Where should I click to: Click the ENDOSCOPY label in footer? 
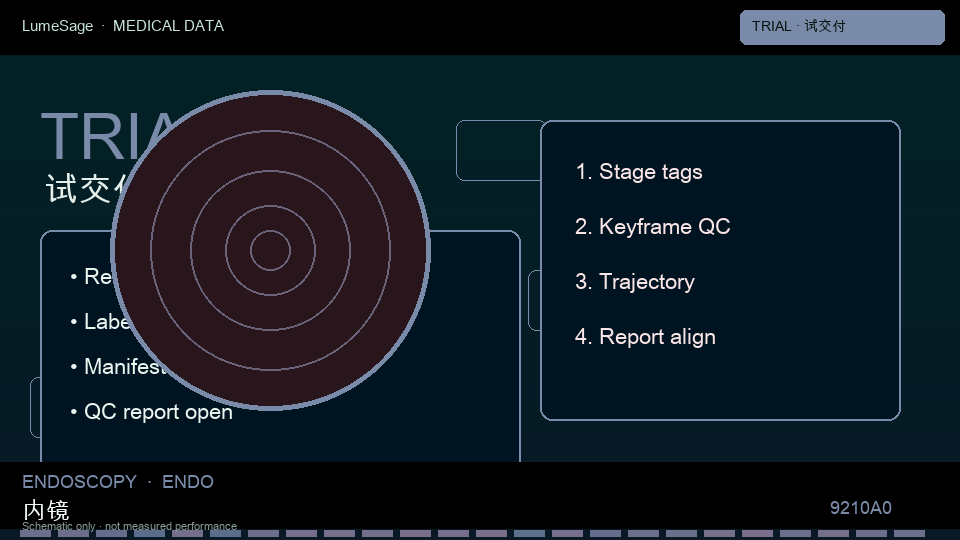[x=80, y=482]
